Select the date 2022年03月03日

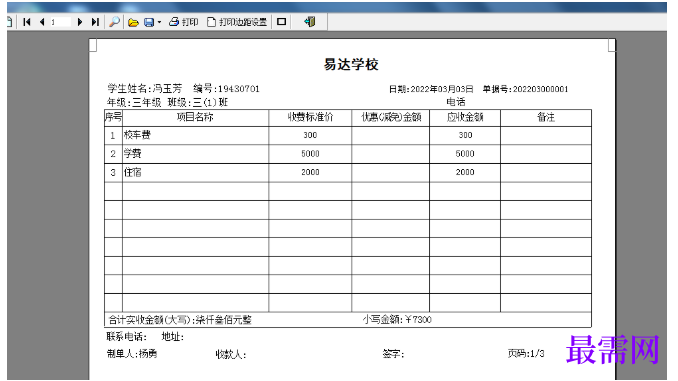[441, 89]
